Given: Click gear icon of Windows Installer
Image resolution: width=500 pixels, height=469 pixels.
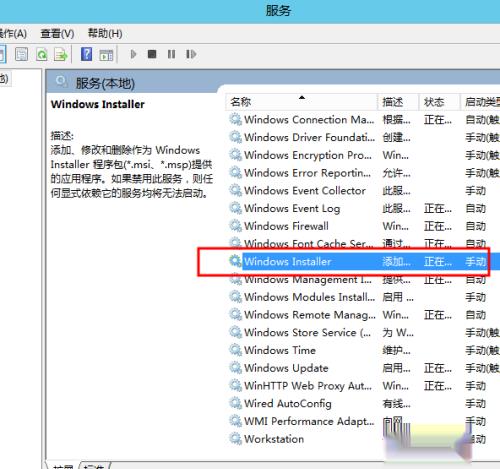Looking at the screenshot, I should (236, 261).
